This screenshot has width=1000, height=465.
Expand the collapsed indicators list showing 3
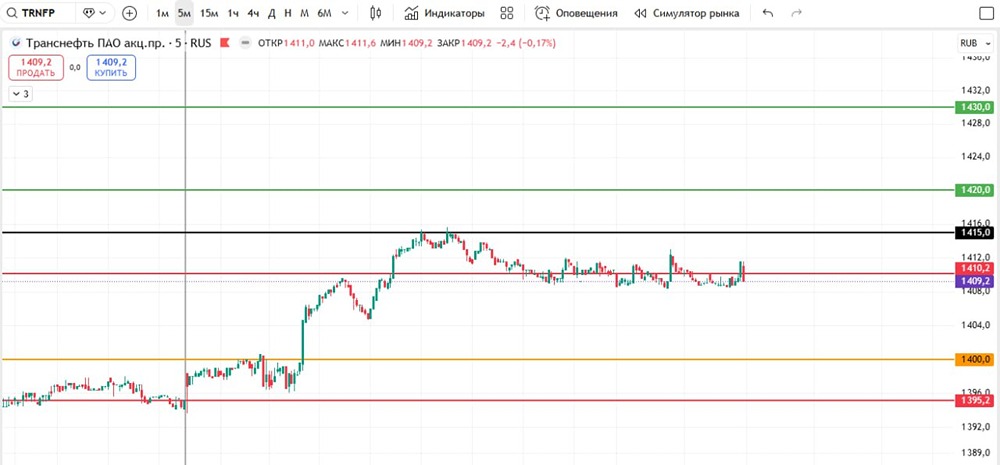pos(20,94)
